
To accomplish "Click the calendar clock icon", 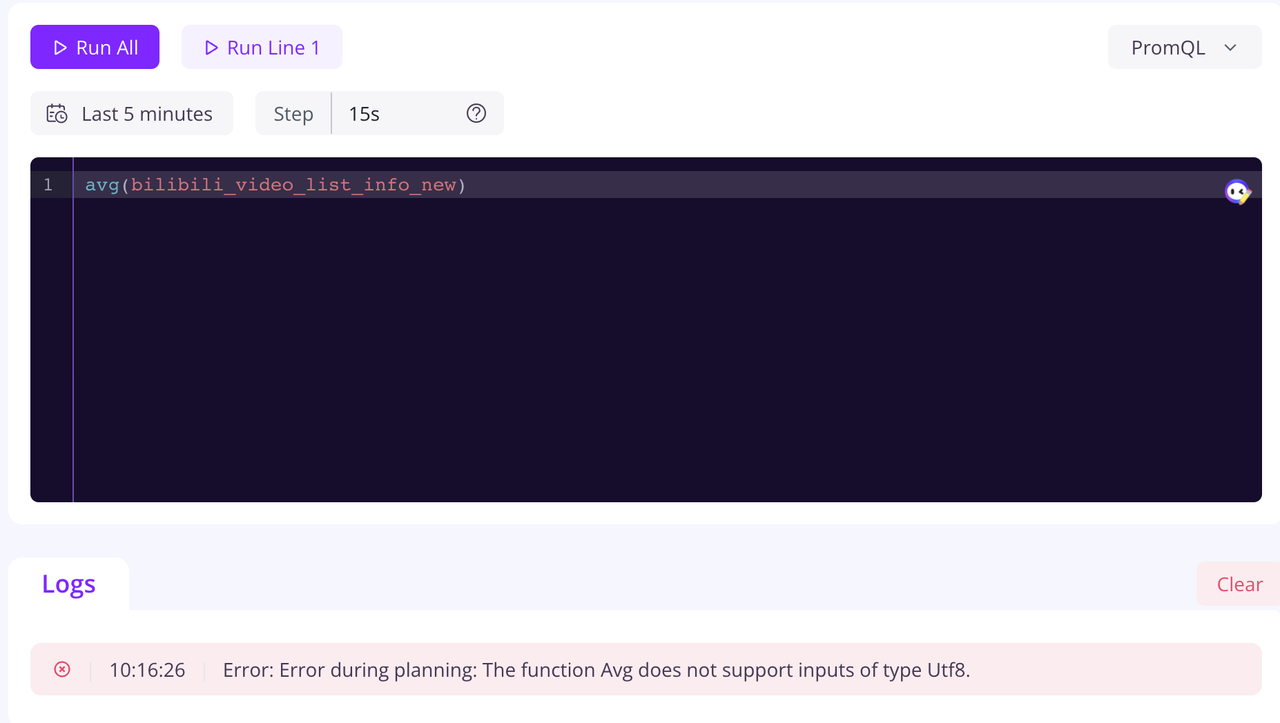I will pyautogui.click(x=58, y=114).
